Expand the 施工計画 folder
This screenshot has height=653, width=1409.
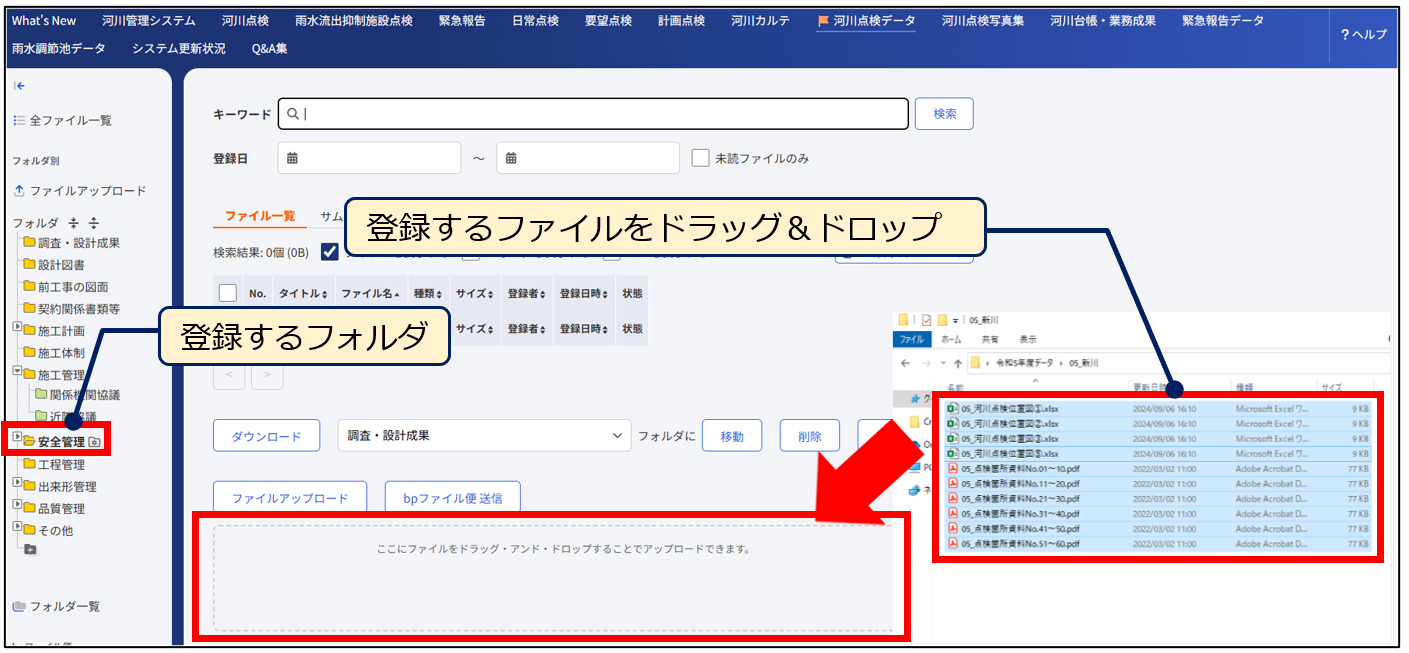coord(17,328)
